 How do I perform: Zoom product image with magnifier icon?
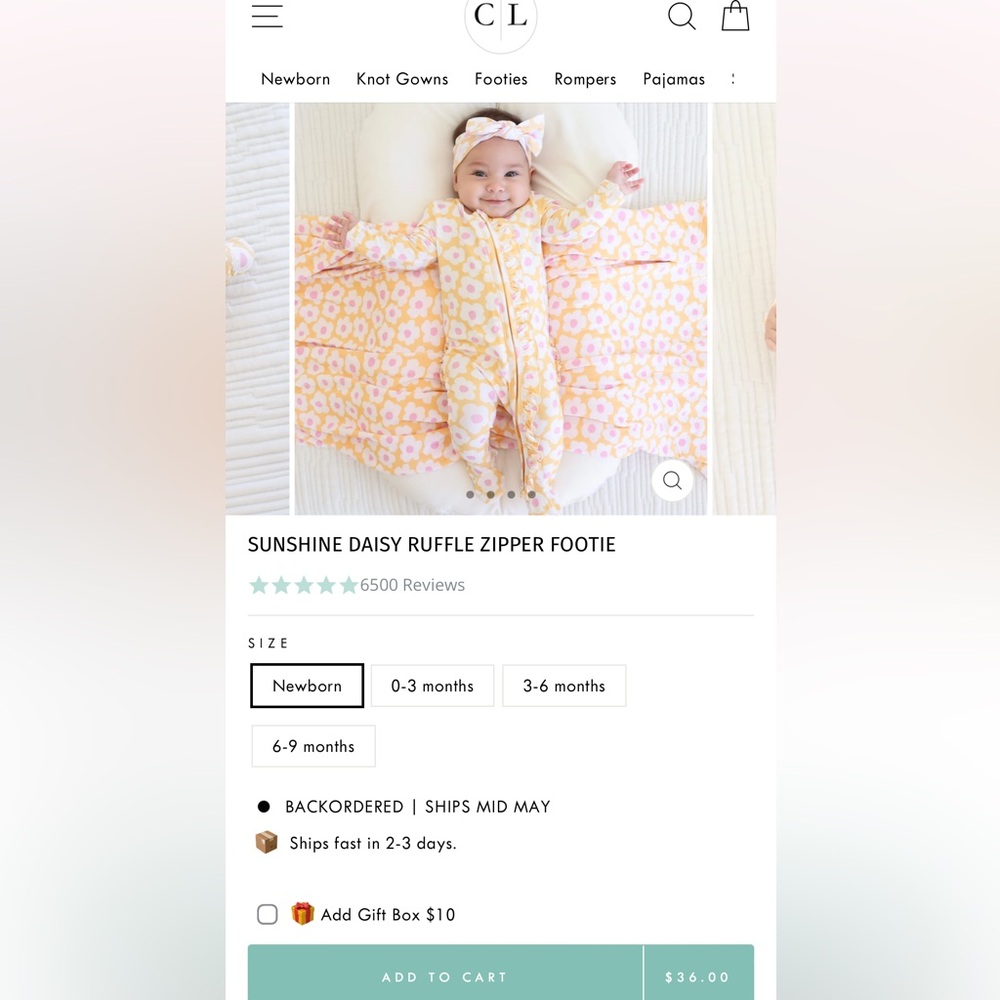[672, 480]
